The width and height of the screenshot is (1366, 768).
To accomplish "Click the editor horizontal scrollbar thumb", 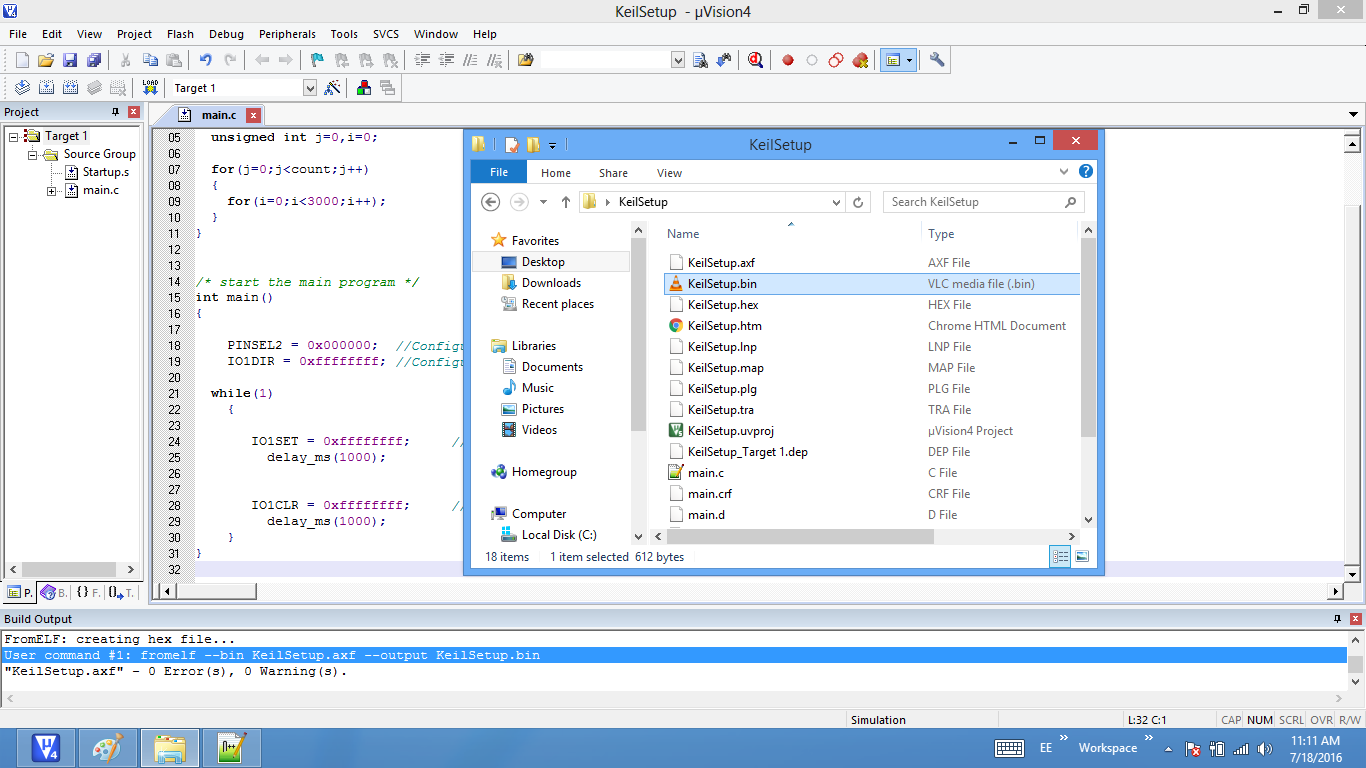I will pyautogui.click(x=216, y=592).
